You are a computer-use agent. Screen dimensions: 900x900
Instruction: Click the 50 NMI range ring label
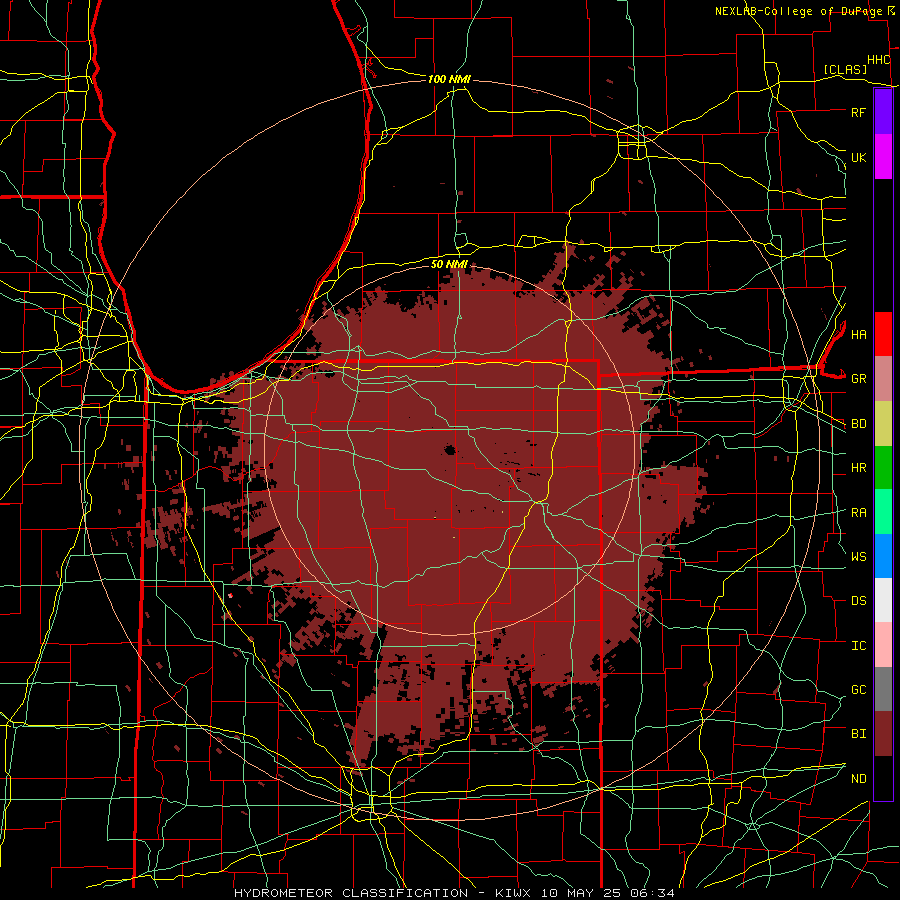pyautogui.click(x=449, y=264)
